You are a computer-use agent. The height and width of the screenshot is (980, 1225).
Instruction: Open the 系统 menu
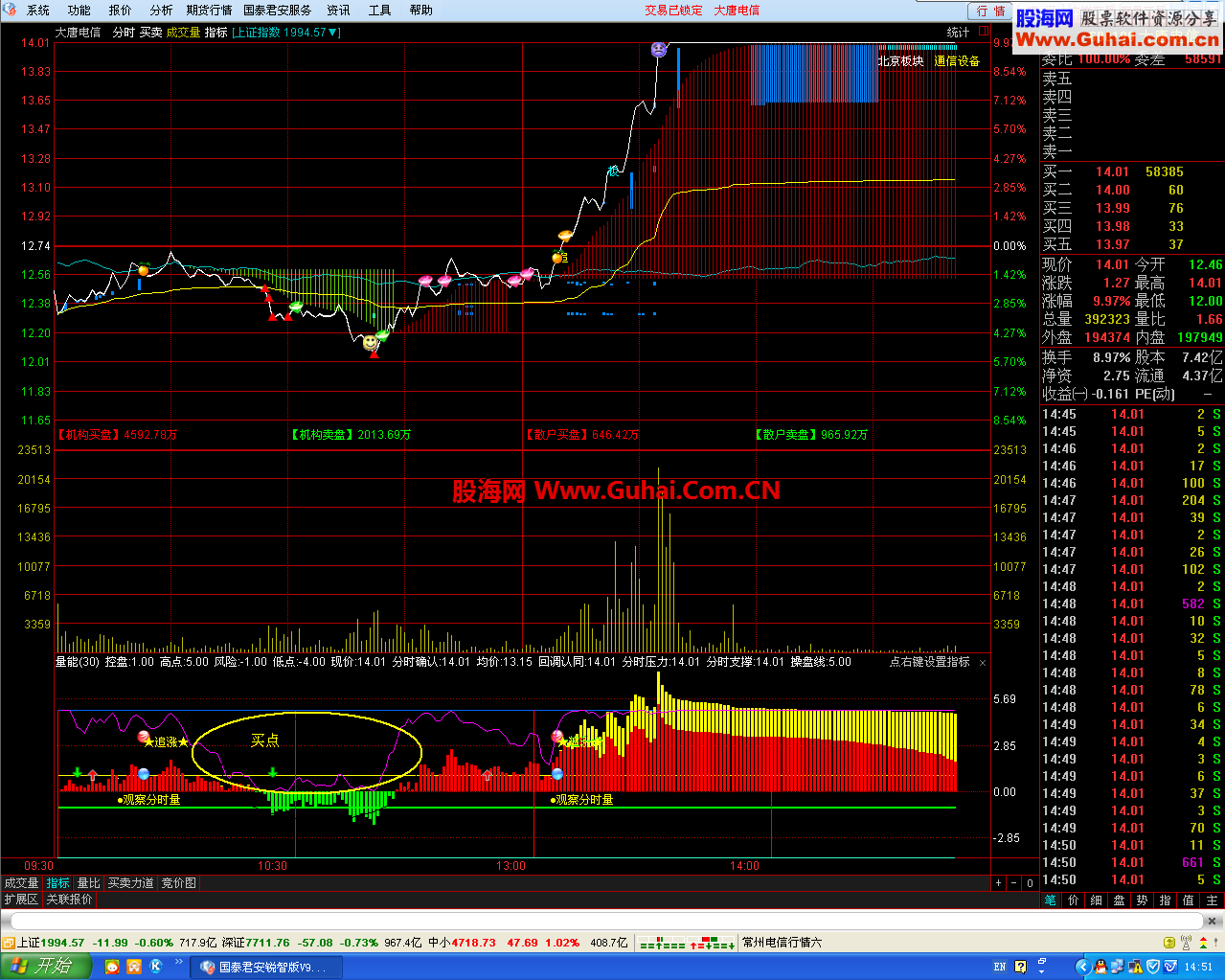click(38, 11)
